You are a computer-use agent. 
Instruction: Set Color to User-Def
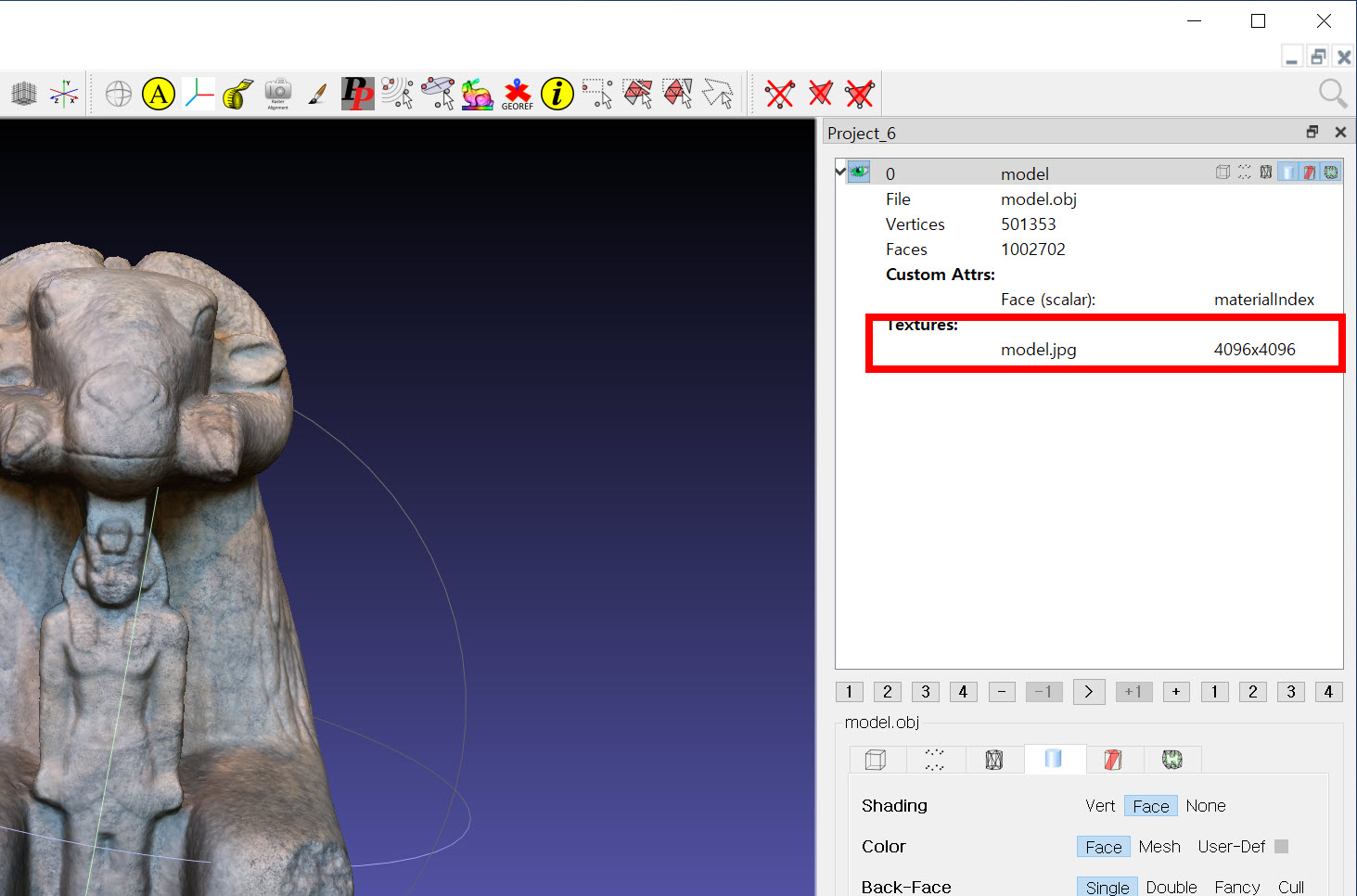(1232, 847)
